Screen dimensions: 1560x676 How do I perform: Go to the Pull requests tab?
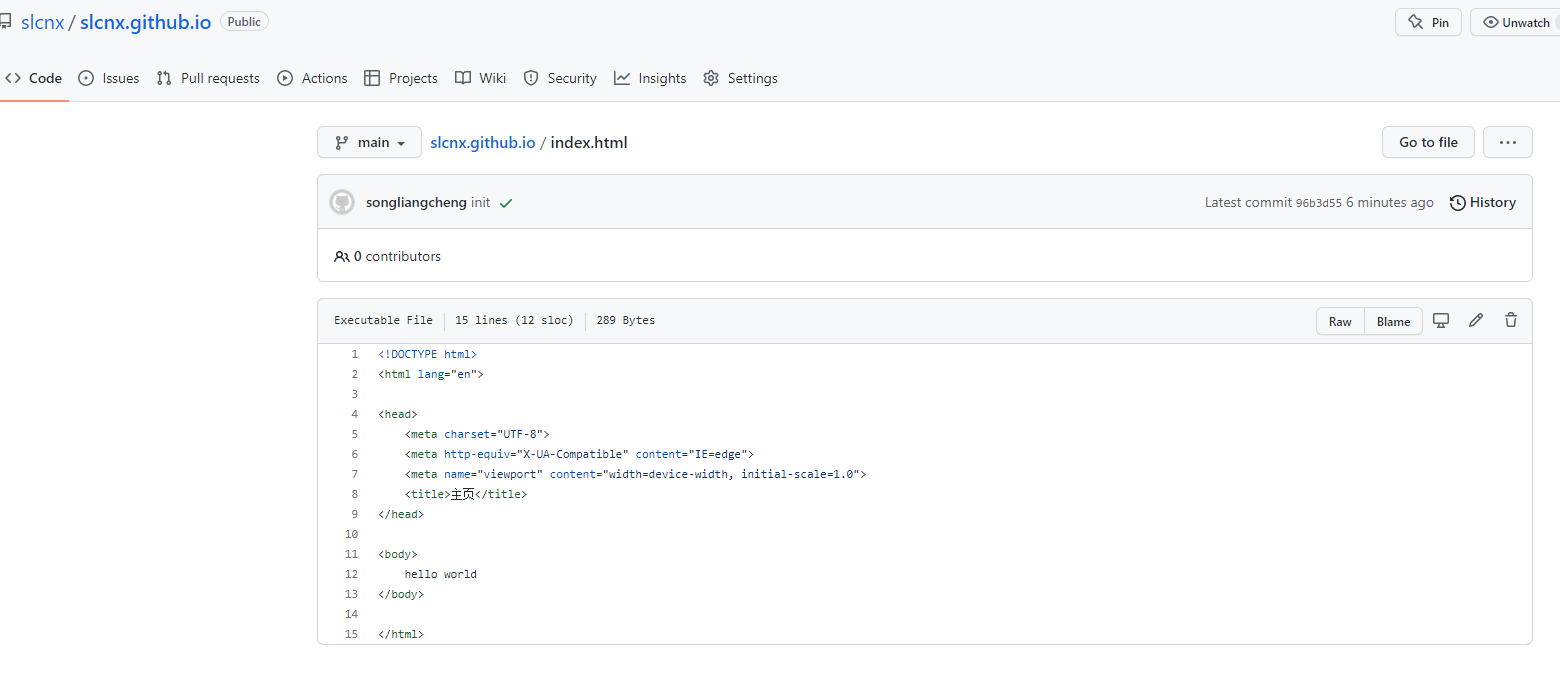point(208,78)
